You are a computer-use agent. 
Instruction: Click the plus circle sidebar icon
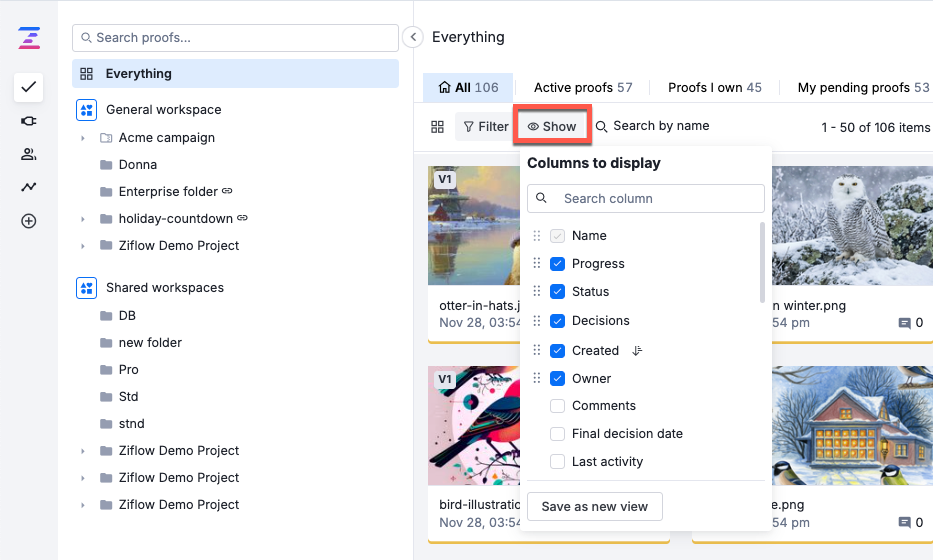tap(28, 221)
